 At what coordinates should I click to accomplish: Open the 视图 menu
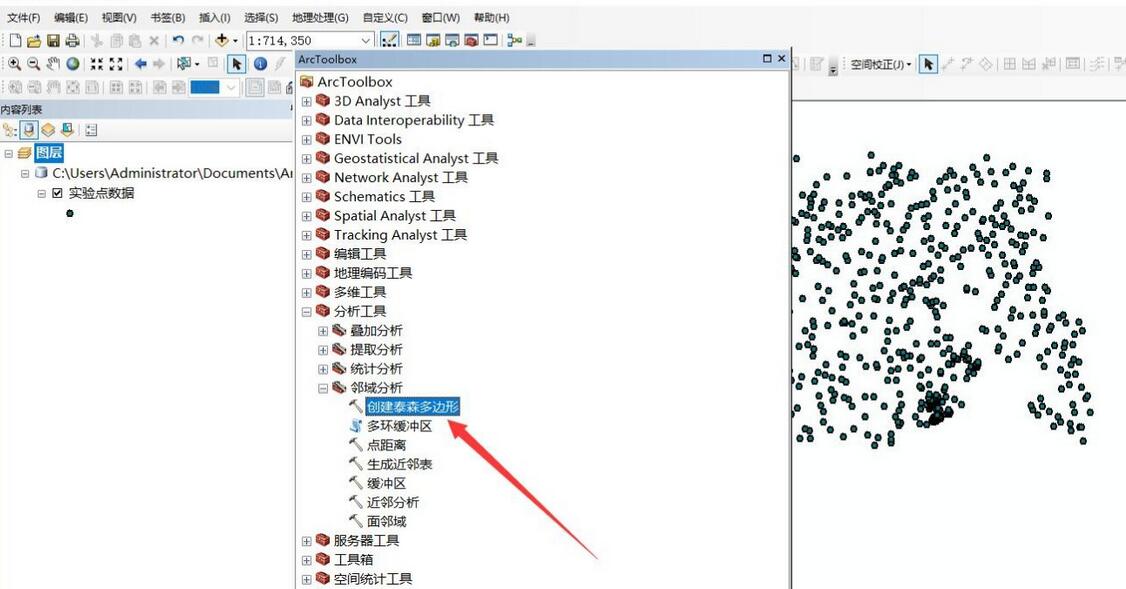[x=119, y=17]
